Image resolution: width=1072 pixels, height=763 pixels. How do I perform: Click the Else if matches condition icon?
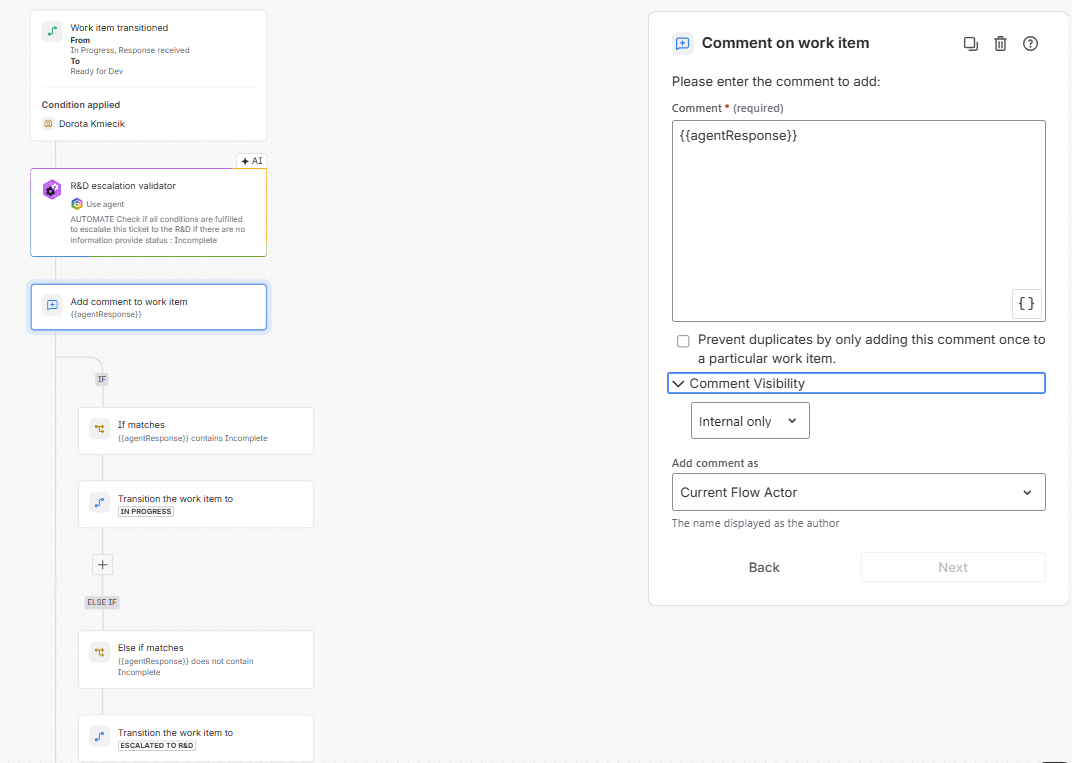[99, 652]
